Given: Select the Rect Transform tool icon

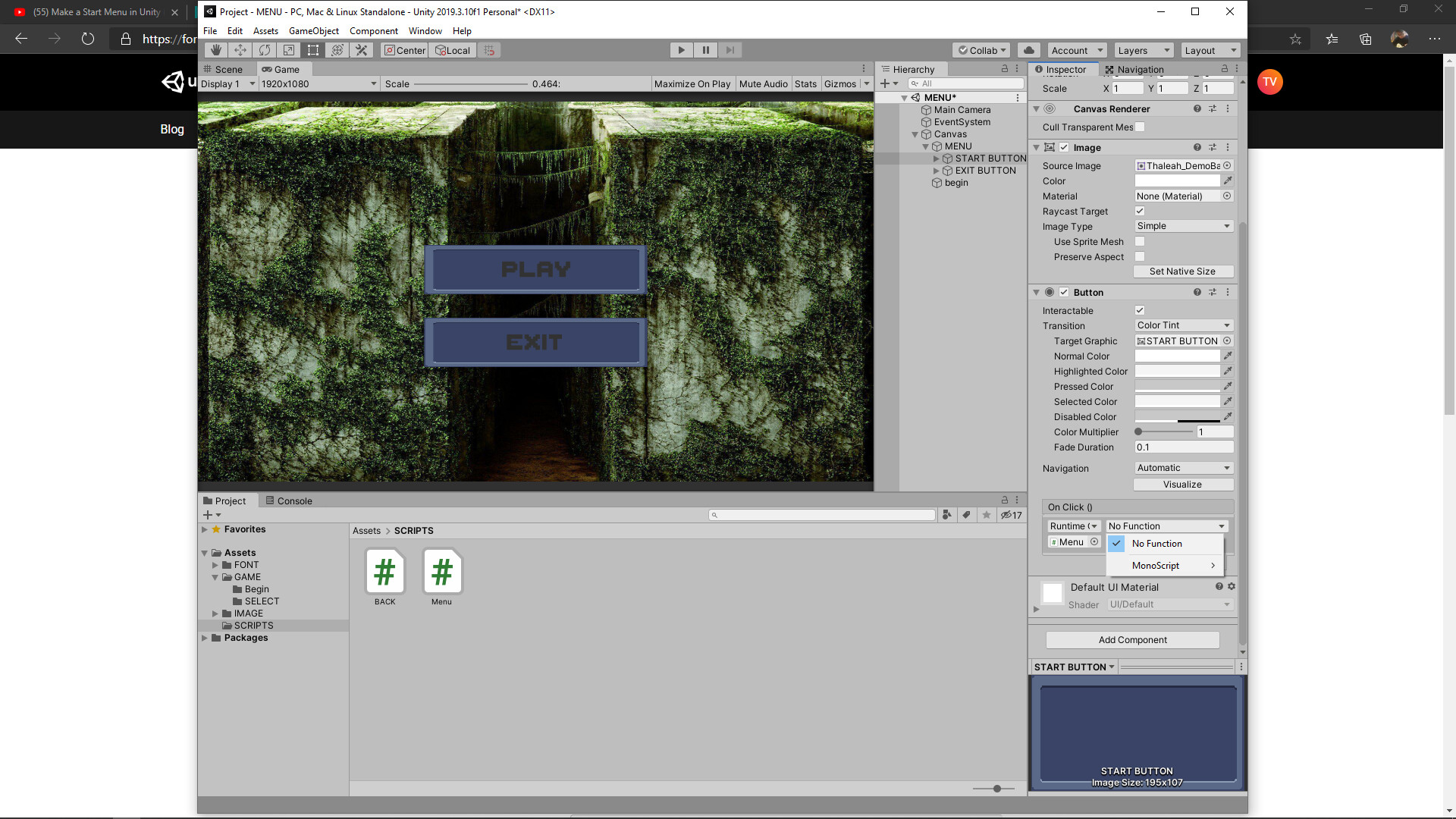Looking at the screenshot, I should point(313,50).
